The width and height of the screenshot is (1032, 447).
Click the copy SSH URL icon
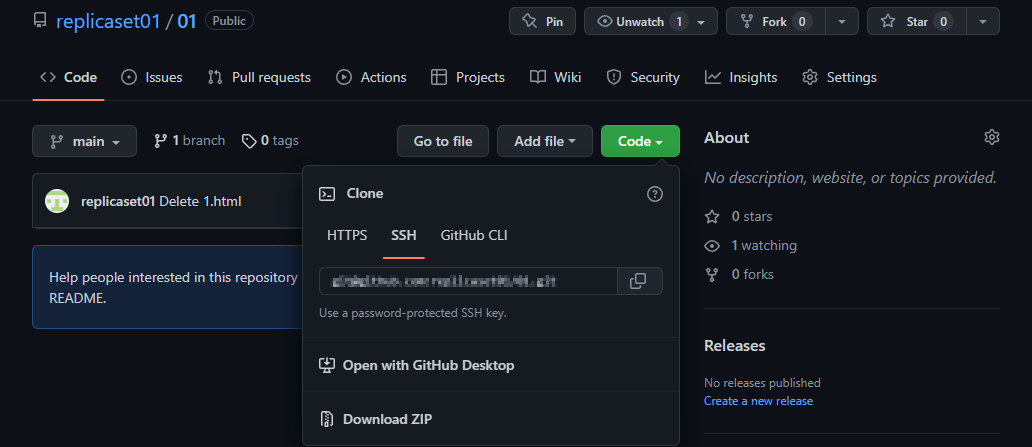pyautogui.click(x=638, y=281)
